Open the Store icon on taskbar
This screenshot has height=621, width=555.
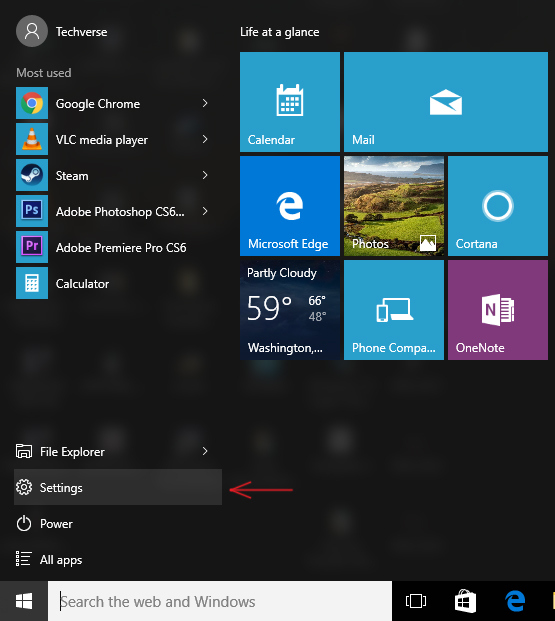point(465,601)
